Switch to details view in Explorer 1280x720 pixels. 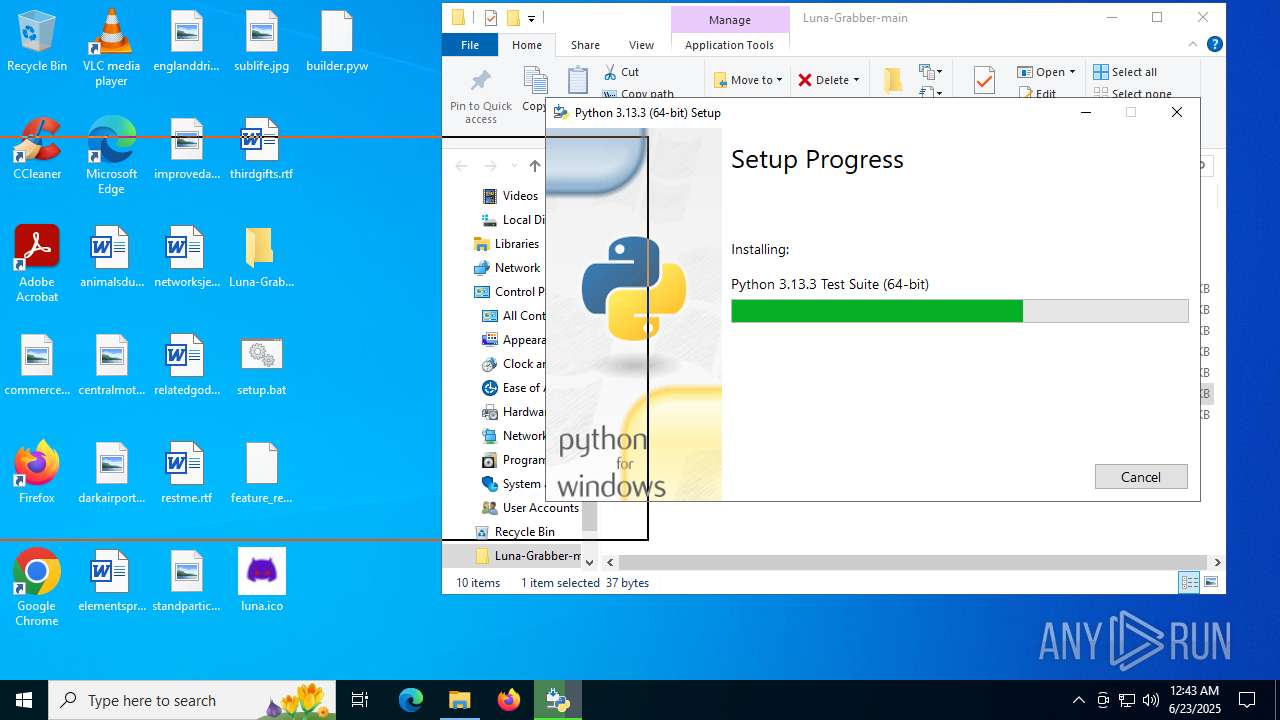[1189, 582]
